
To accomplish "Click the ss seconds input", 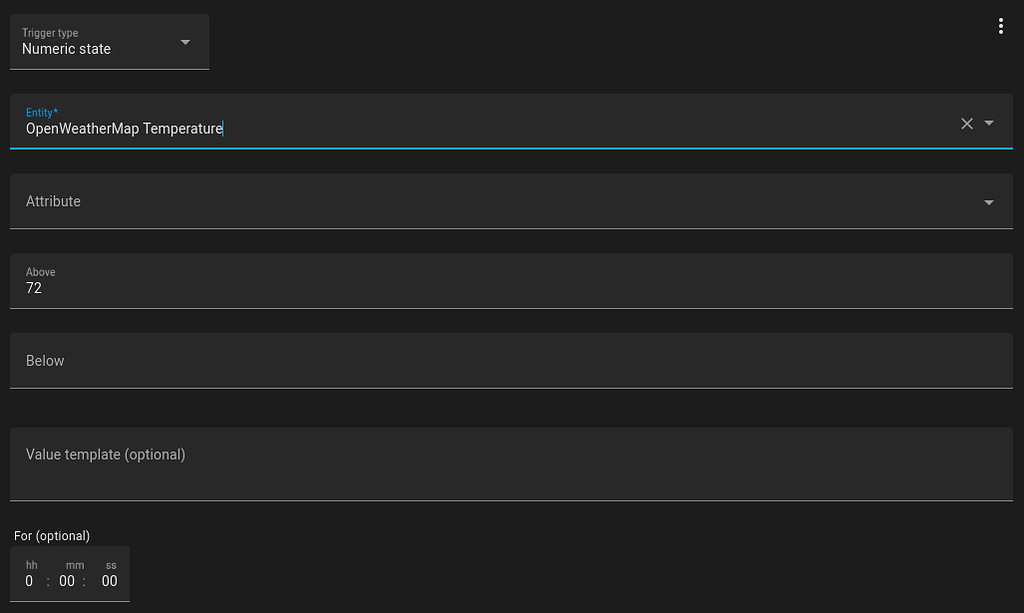I will 109,580.
